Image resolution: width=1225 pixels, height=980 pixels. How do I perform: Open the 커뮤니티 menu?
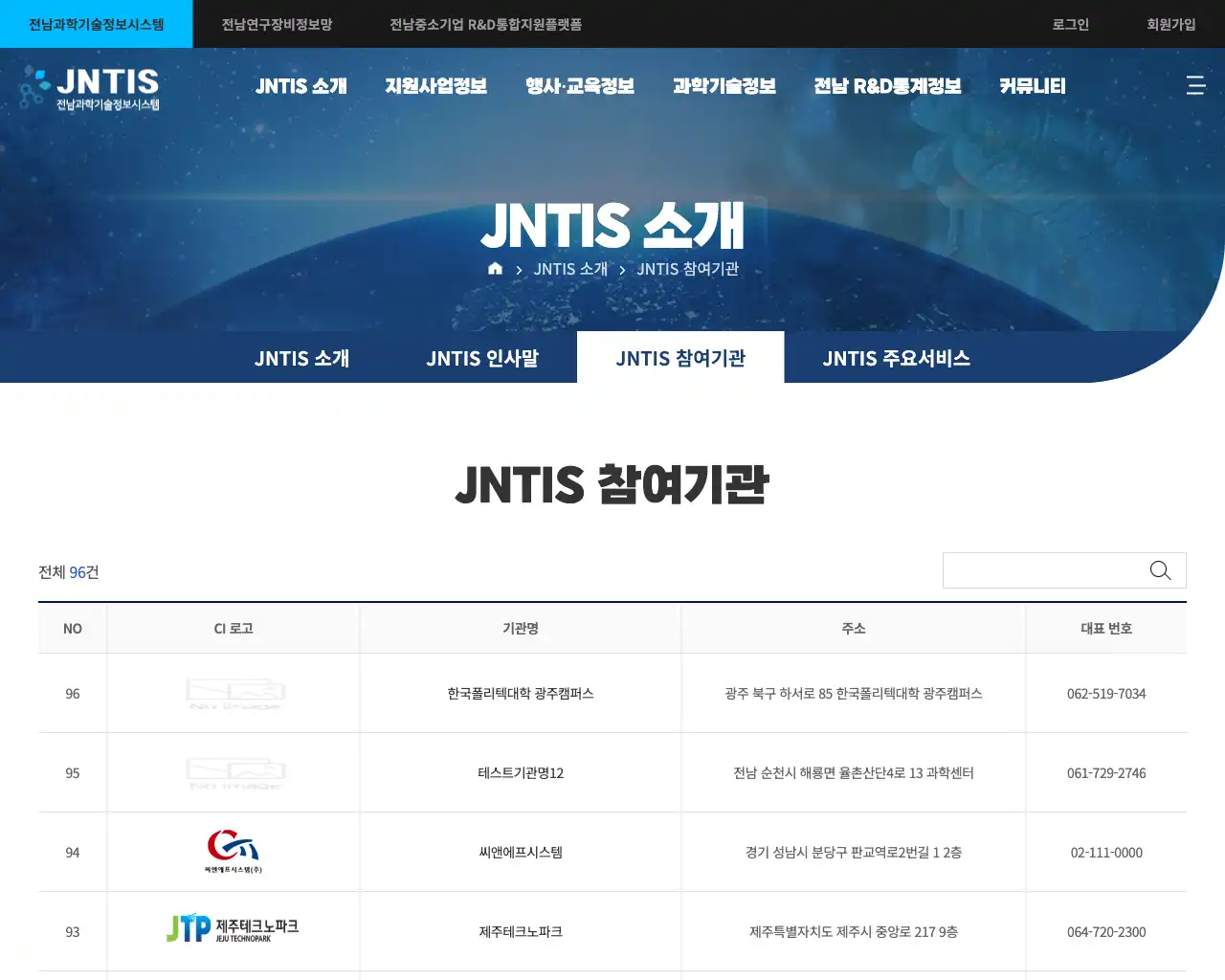coord(1032,85)
